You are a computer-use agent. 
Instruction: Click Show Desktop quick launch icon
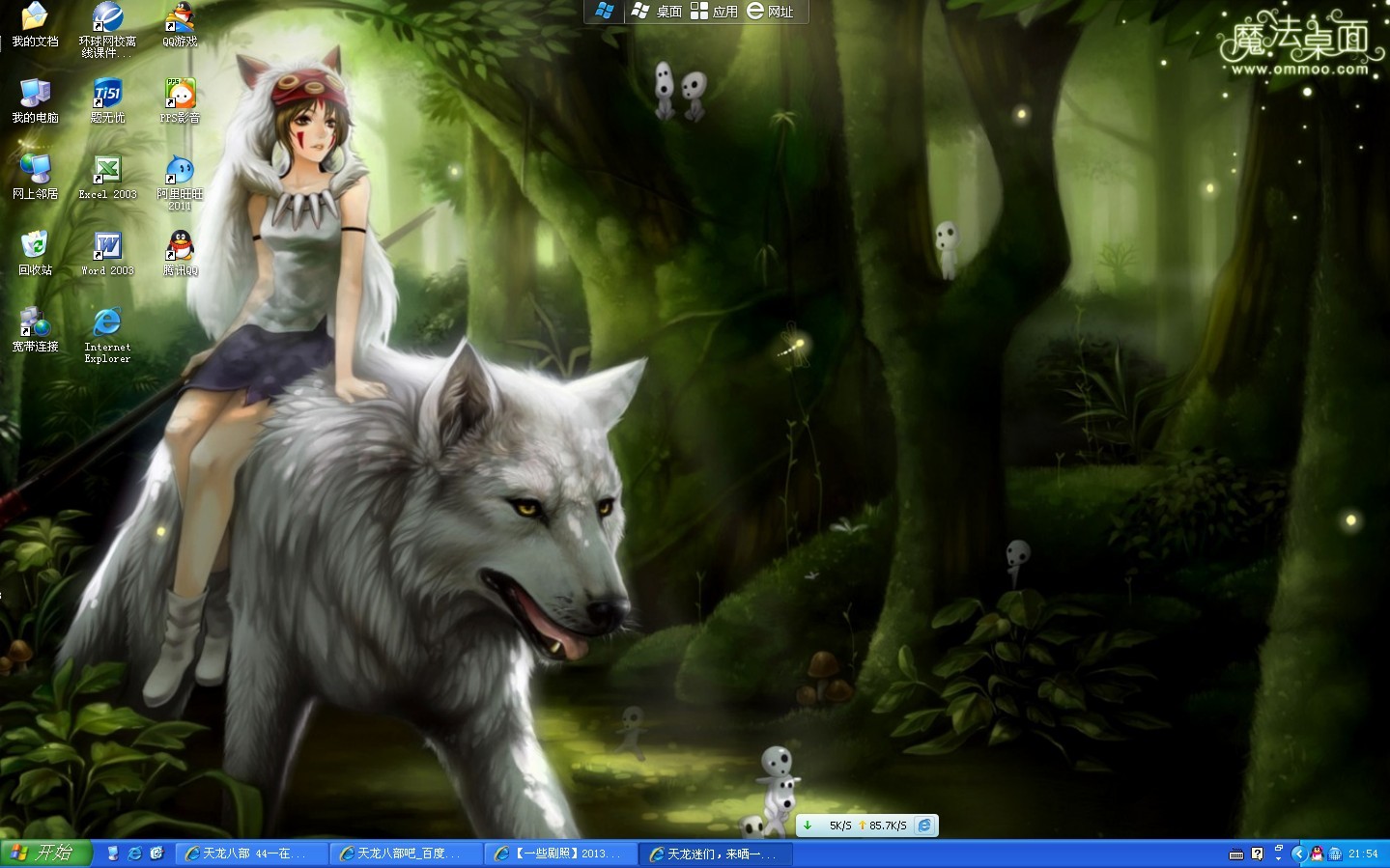(x=113, y=854)
